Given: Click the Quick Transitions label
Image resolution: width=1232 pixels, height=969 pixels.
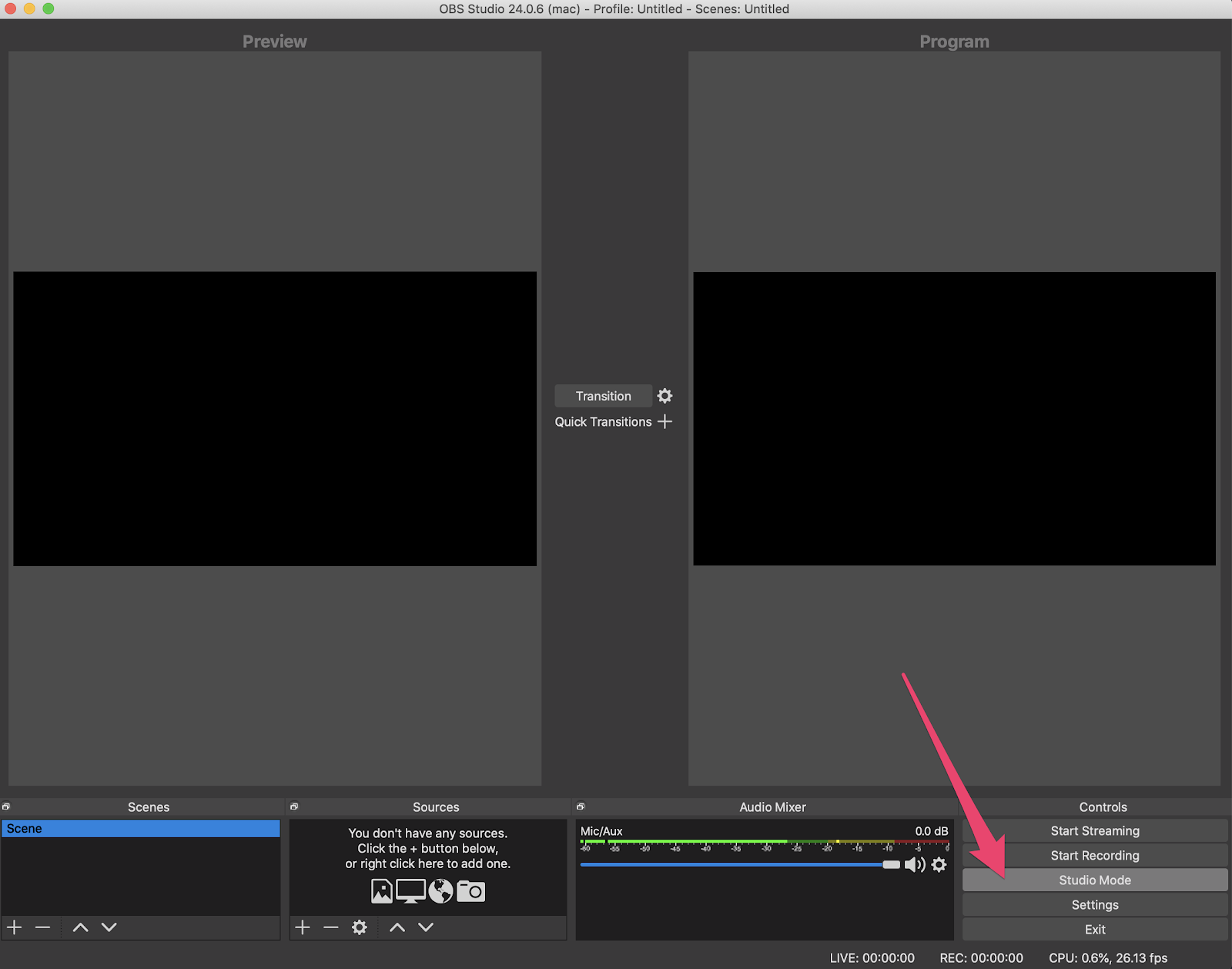Looking at the screenshot, I should [x=603, y=422].
